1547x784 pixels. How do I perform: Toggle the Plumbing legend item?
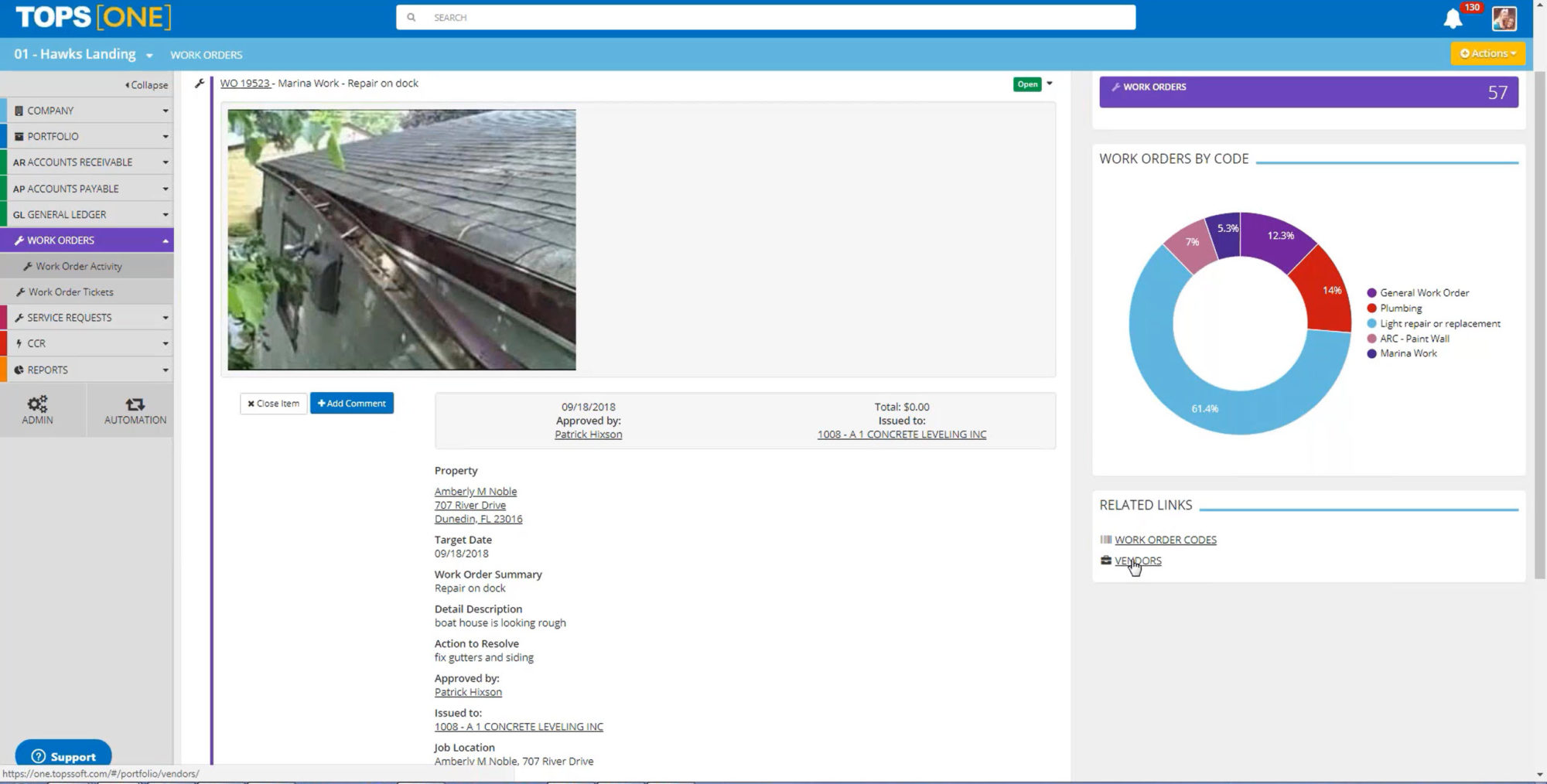[x=1400, y=308]
